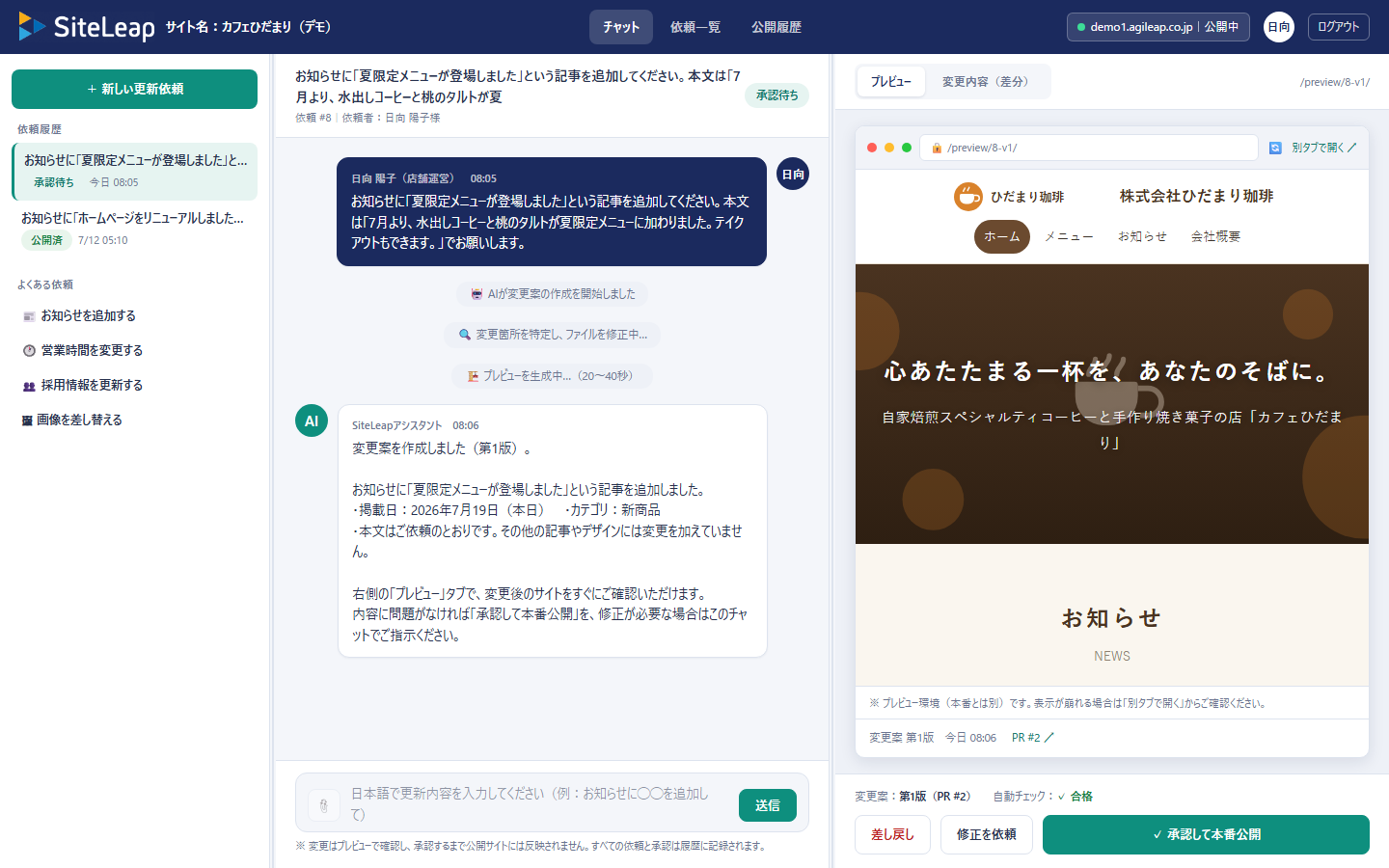The height and width of the screenshot is (868, 1389).
Task: Select the プレビュー tab
Action: tap(891, 82)
